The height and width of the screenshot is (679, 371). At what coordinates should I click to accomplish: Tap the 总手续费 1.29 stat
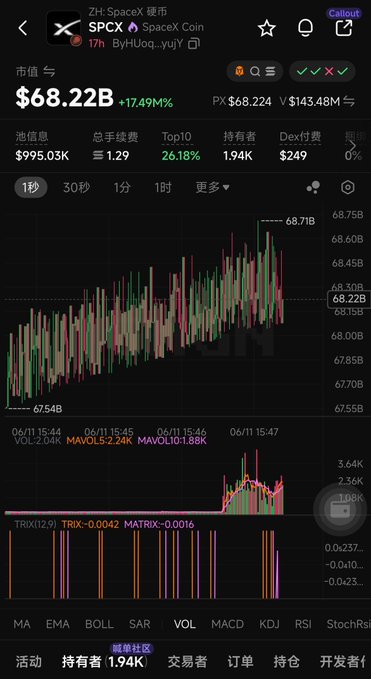coord(115,146)
